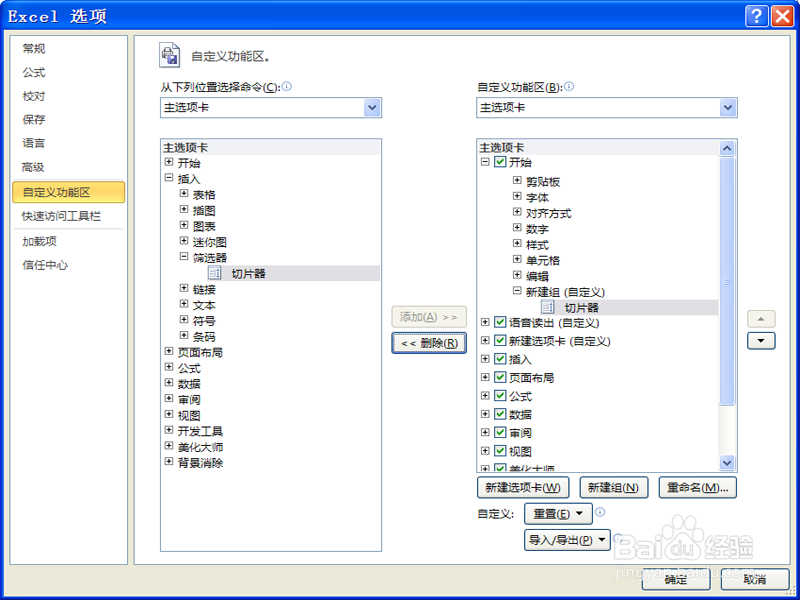The width and height of the screenshot is (800, 600).
Task: Open the 快速访问工具栏 category
Action: [61, 216]
